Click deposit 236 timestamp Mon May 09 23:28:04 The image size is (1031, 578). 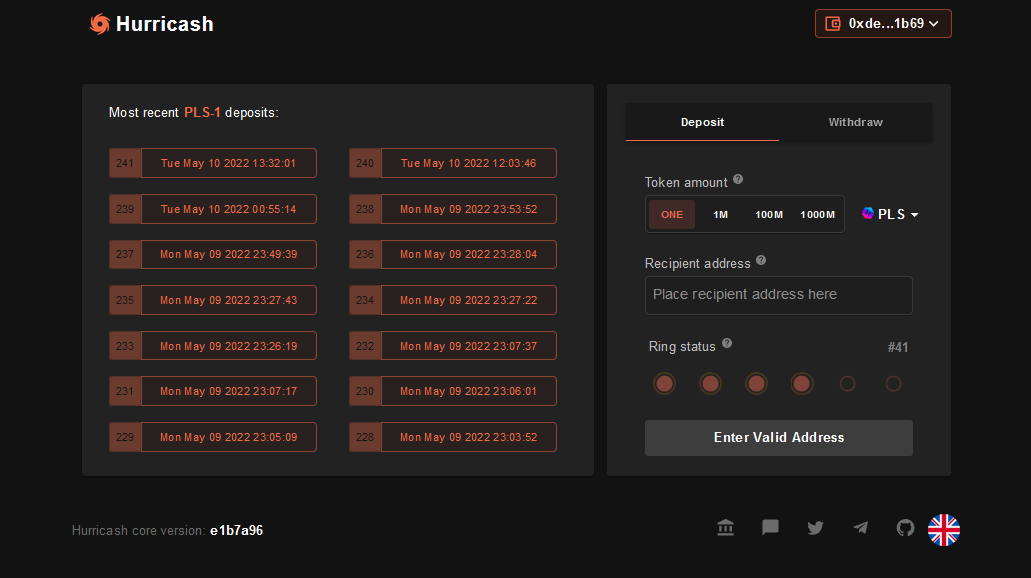point(469,254)
